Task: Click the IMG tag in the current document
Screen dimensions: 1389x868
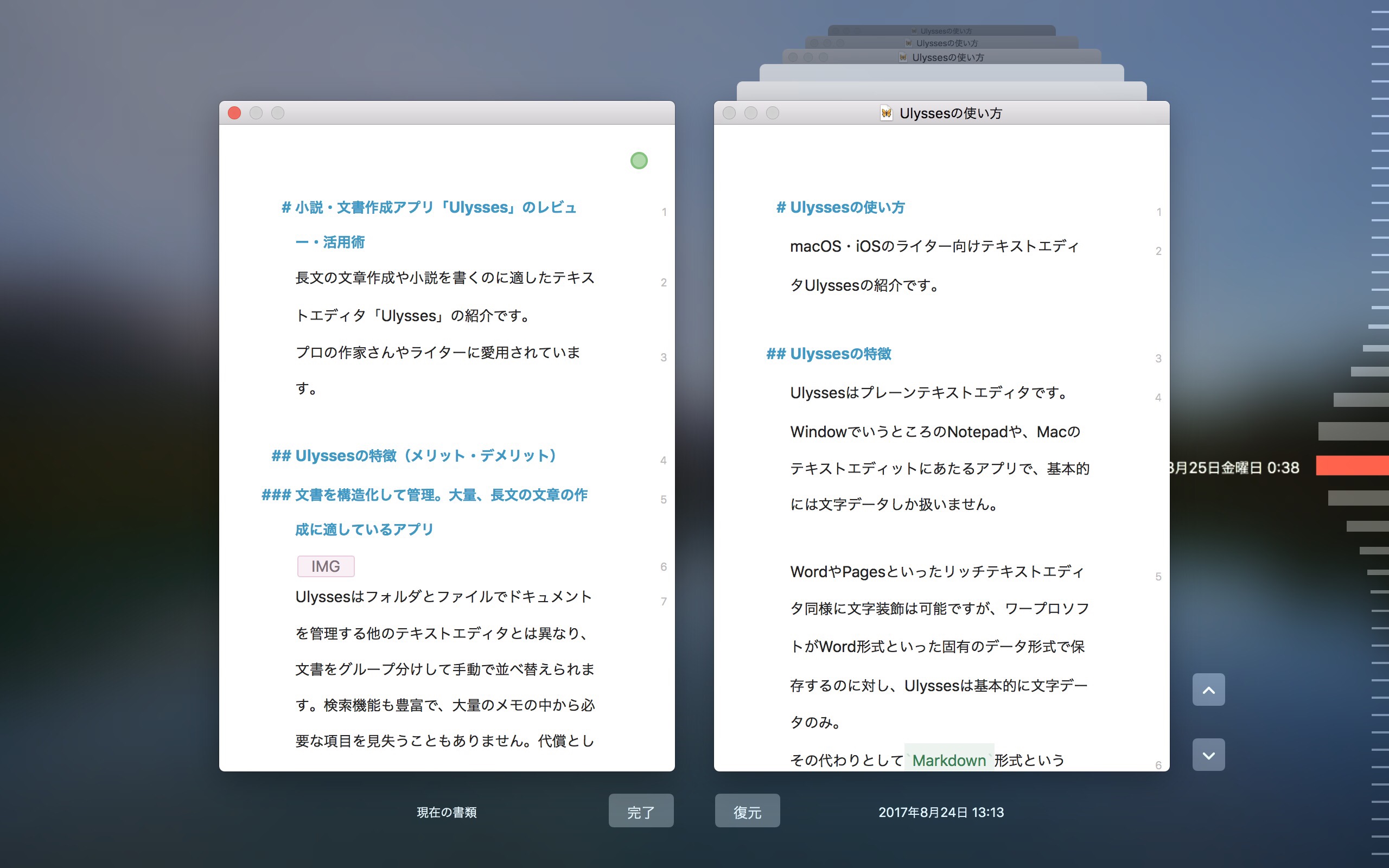Action: click(326, 566)
